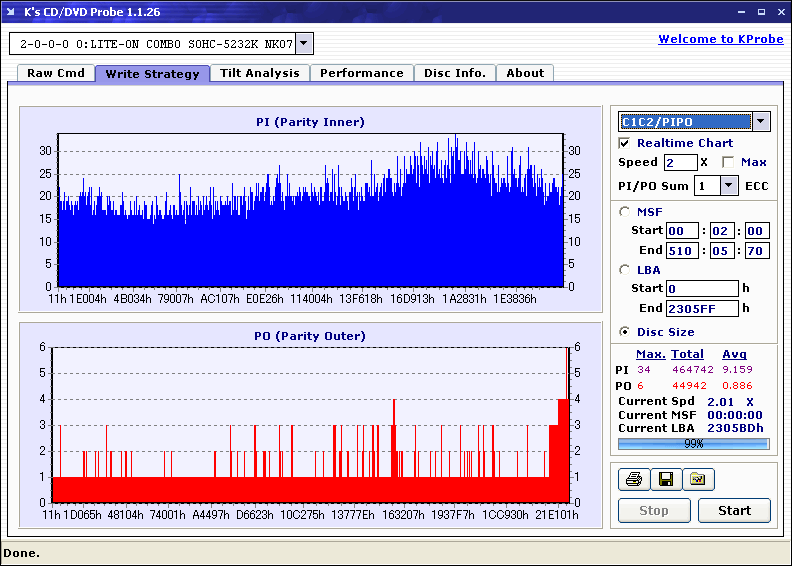Click the LBA End input field
This screenshot has height=566, width=792.
(702, 308)
